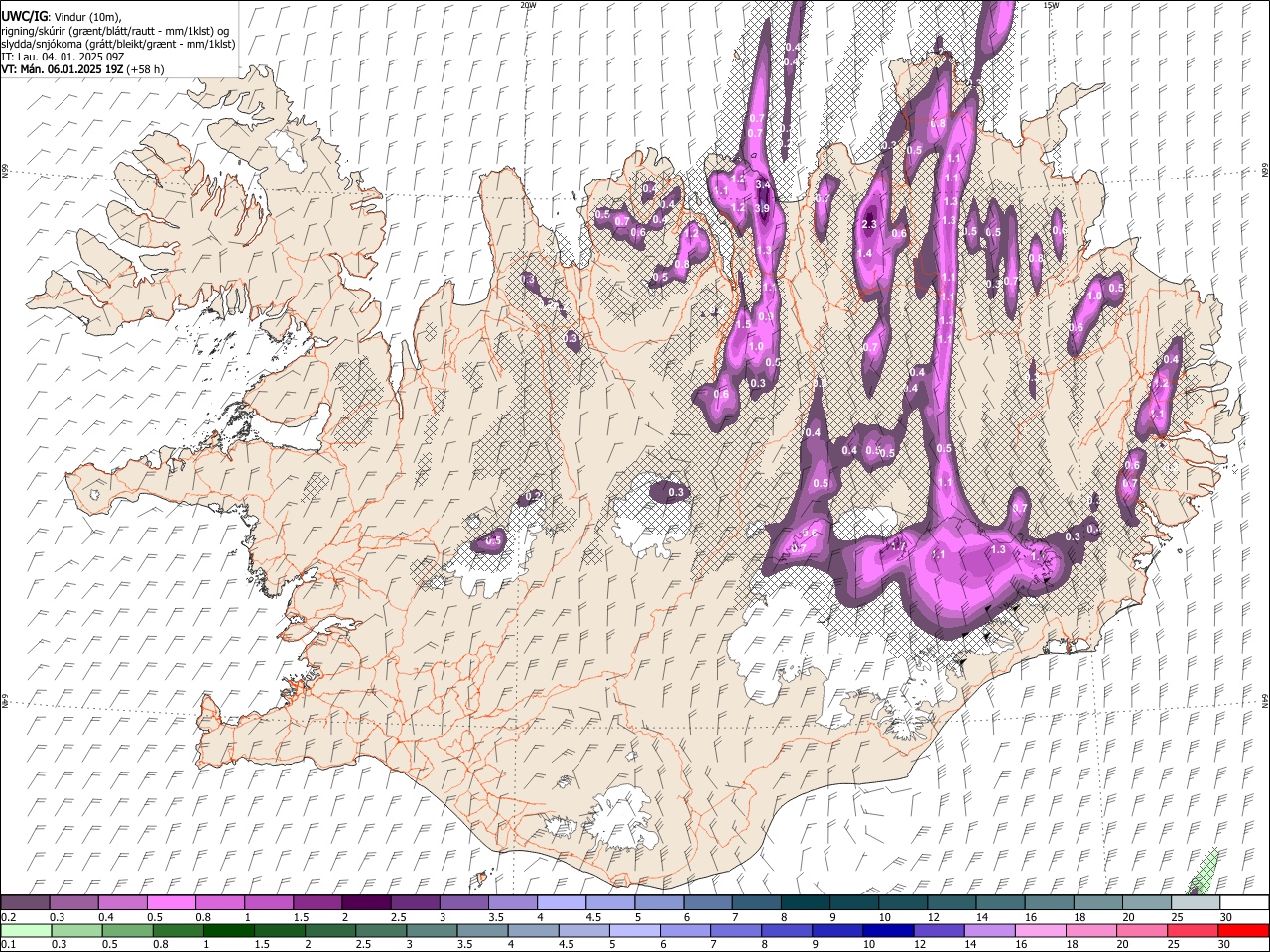This screenshot has height=952, width=1270.
Task: Click the pink 16 swatch in rain legend
Action: tap(1041, 931)
